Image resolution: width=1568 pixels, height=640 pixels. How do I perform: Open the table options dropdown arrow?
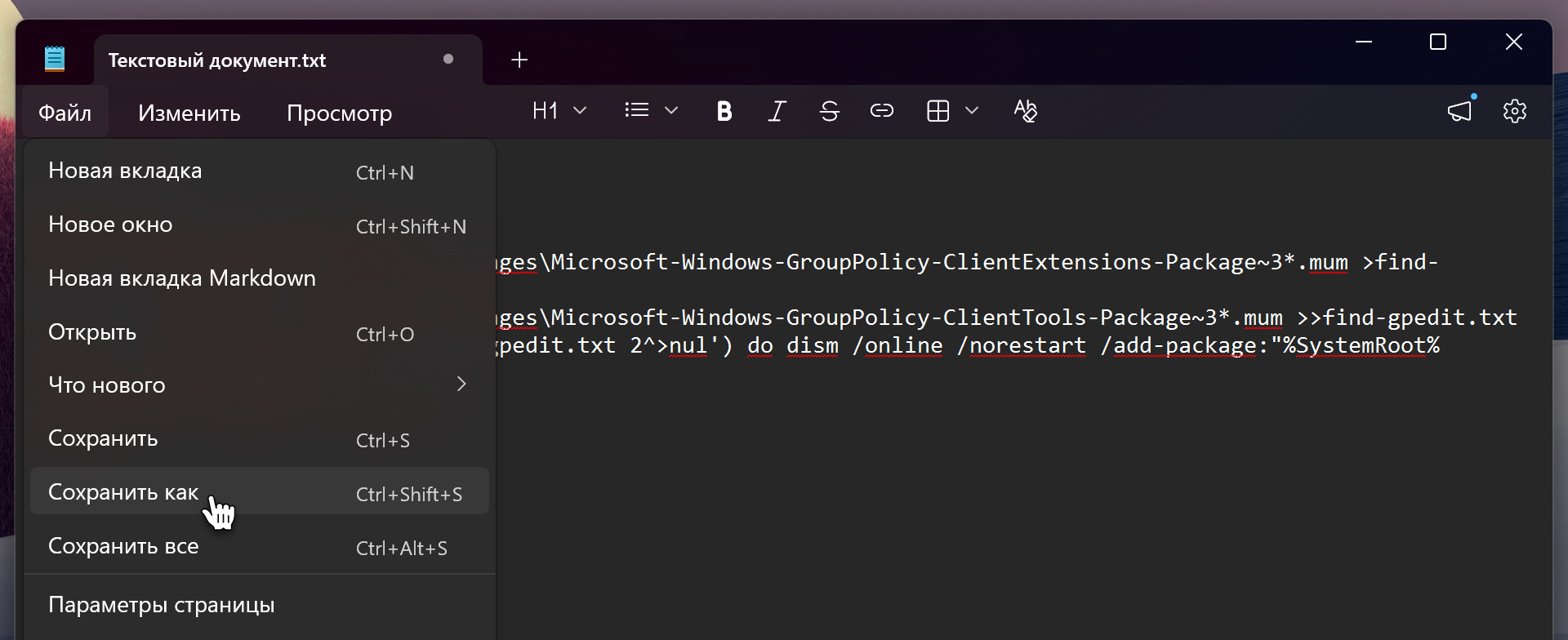coord(972,111)
